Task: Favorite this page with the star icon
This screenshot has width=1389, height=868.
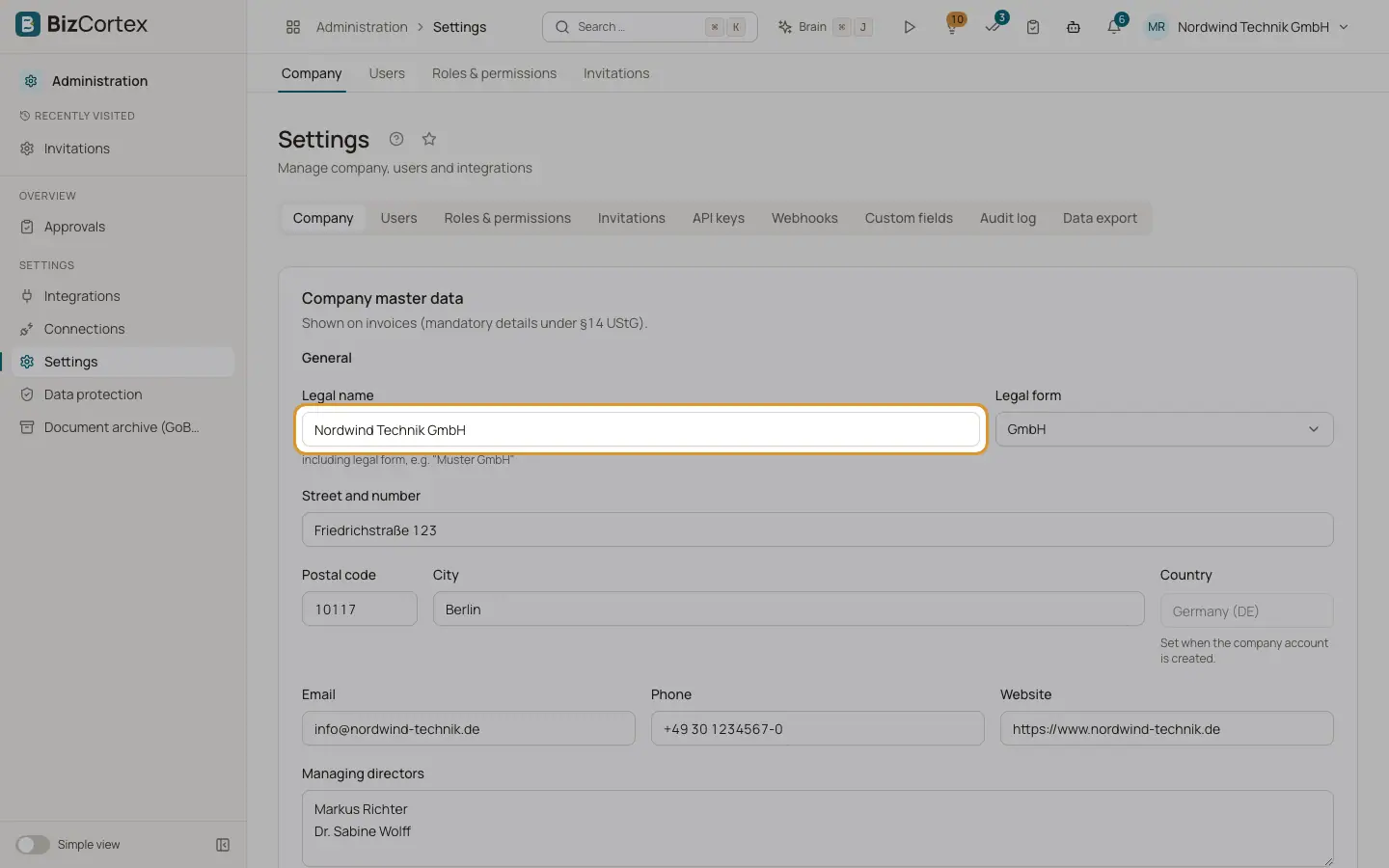Action: pyautogui.click(x=429, y=139)
